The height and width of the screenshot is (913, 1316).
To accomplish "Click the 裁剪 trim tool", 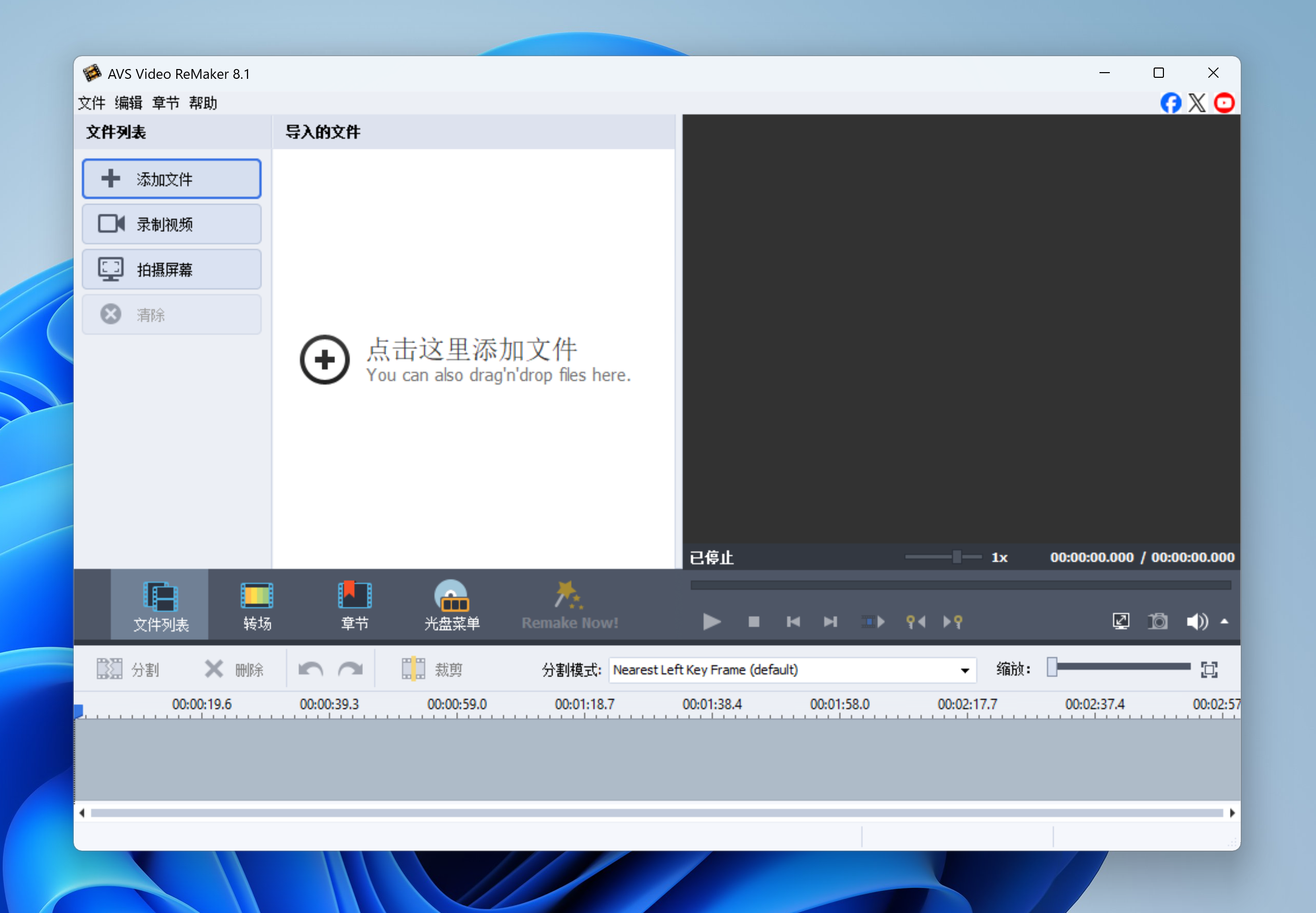I will [x=432, y=669].
